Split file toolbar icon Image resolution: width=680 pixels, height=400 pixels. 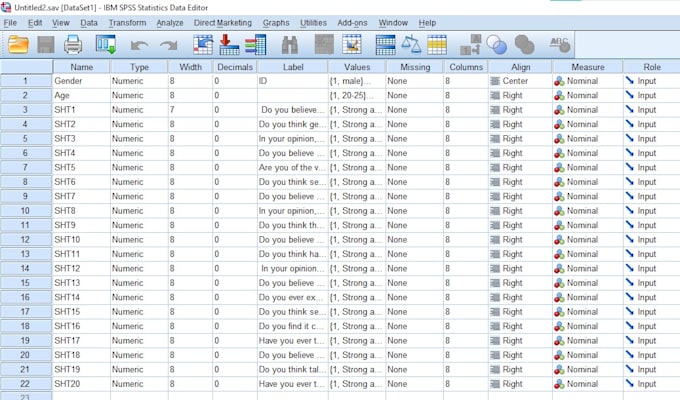[386, 45]
